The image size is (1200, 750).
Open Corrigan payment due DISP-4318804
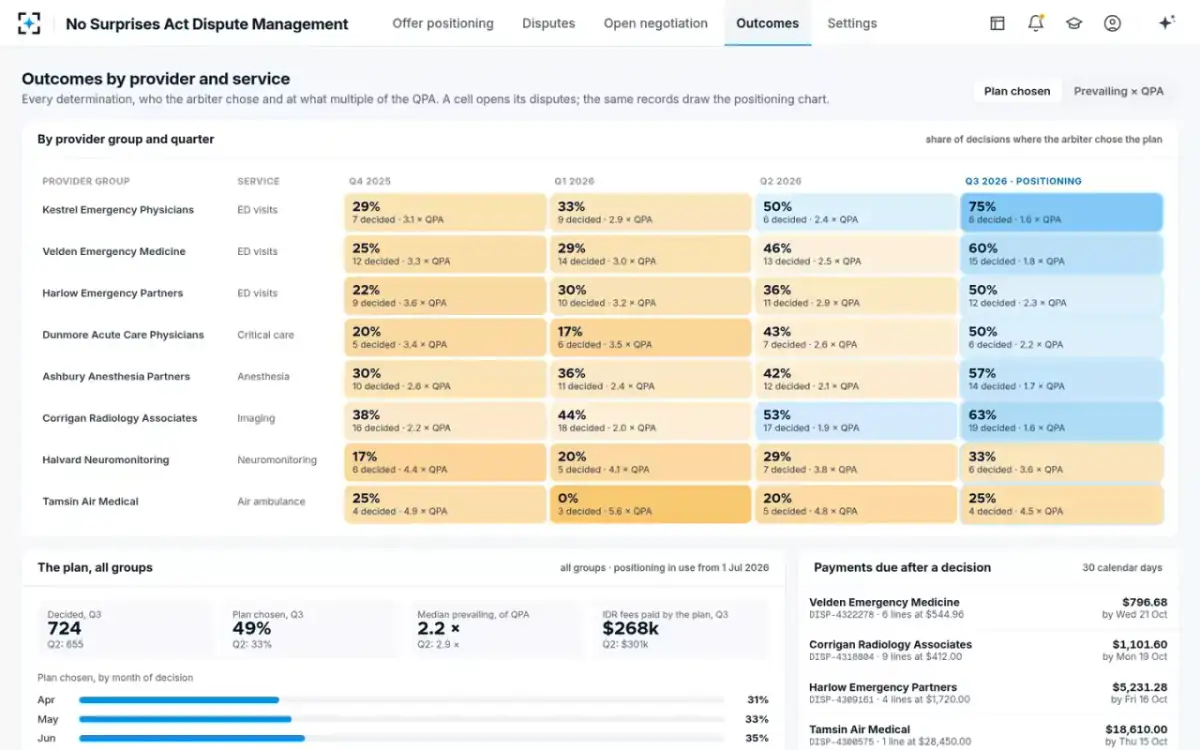[x=988, y=651]
